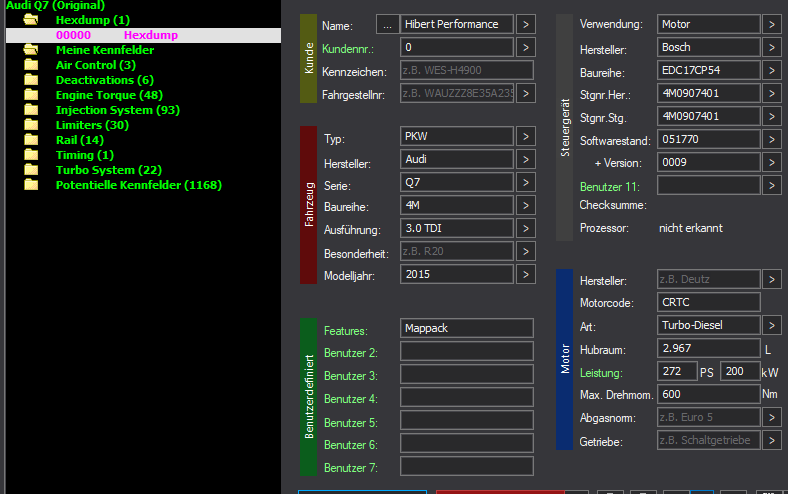This screenshot has height=494, width=788.
Task: Click the Timing folder icon
Action: 31,155
